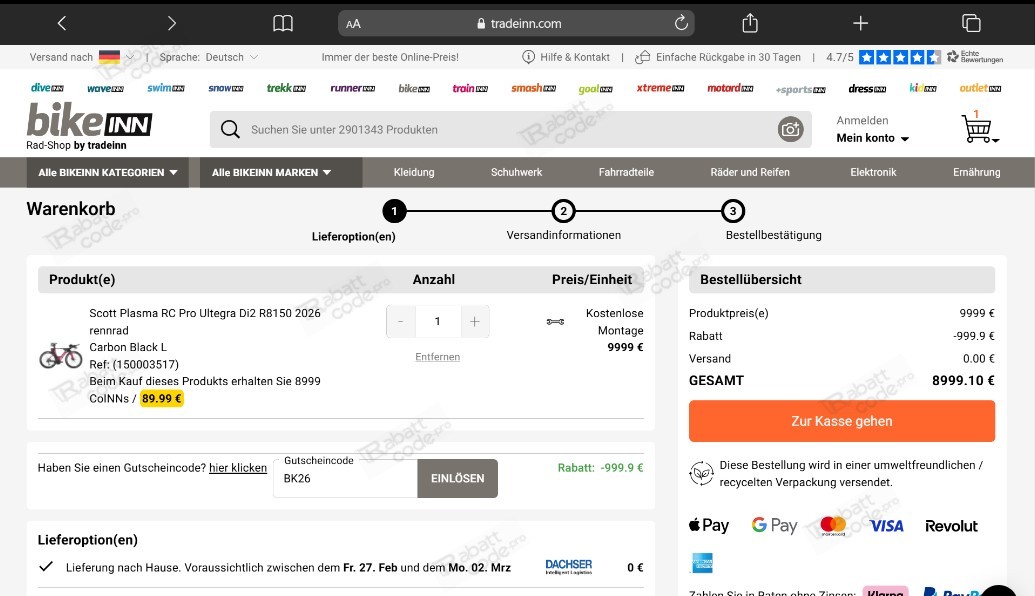Select Apple Pay payment icon
The image size is (1035, 596).
708,524
